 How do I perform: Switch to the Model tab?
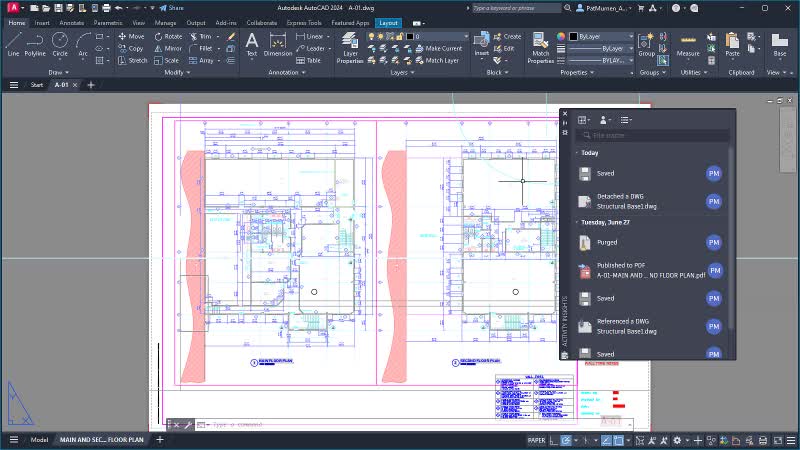[39, 440]
